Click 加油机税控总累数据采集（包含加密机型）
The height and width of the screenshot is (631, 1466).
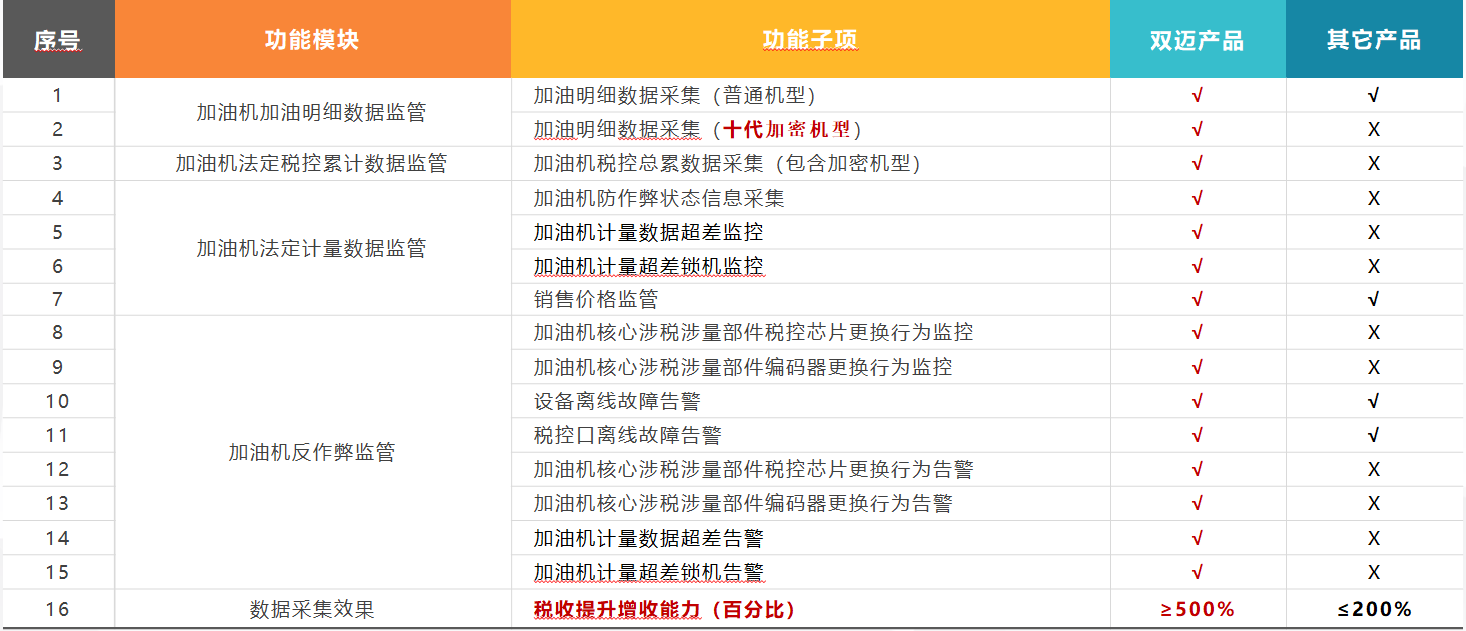click(x=727, y=164)
